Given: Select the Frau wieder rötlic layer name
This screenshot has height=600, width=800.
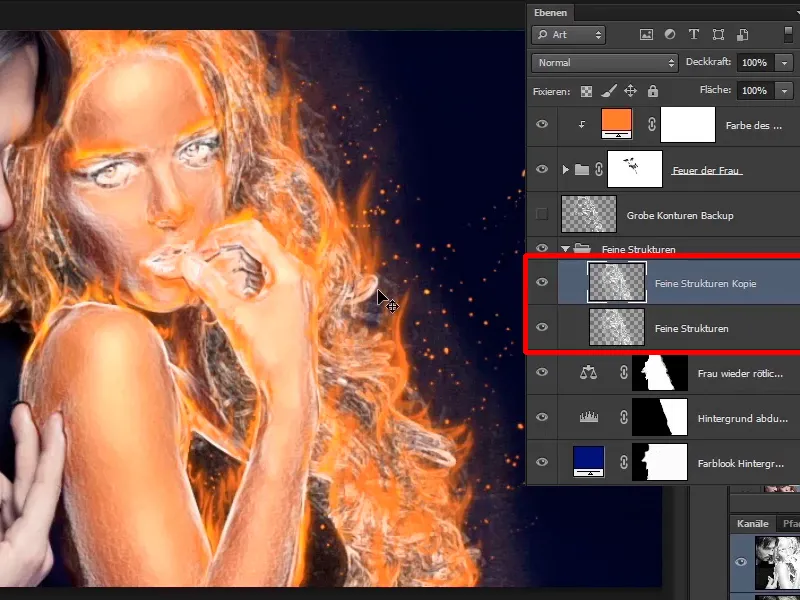Looking at the screenshot, I should click(740, 373).
